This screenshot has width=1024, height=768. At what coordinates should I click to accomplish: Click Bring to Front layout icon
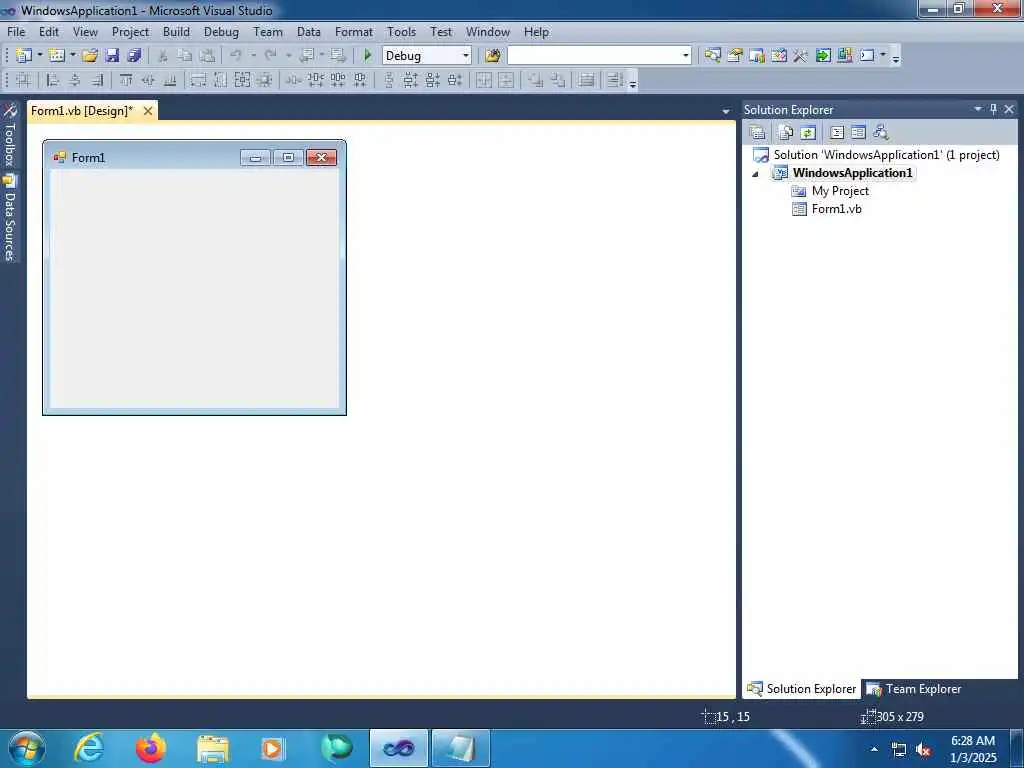point(536,80)
